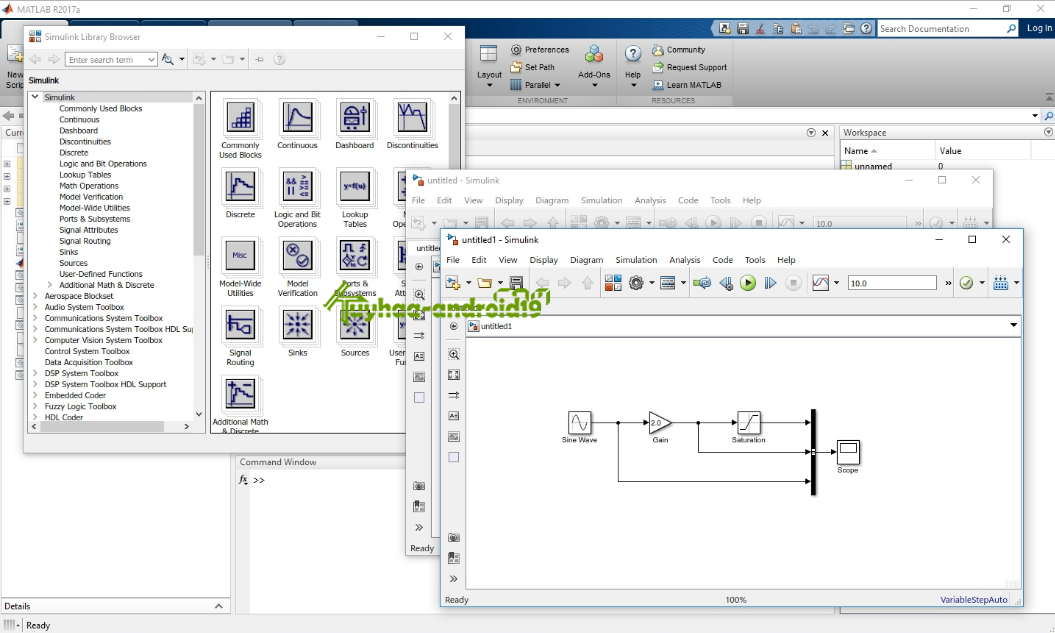Click the Community link in MATLAB resources
Image resolution: width=1055 pixels, height=633 pixels.
click(679, 50)
